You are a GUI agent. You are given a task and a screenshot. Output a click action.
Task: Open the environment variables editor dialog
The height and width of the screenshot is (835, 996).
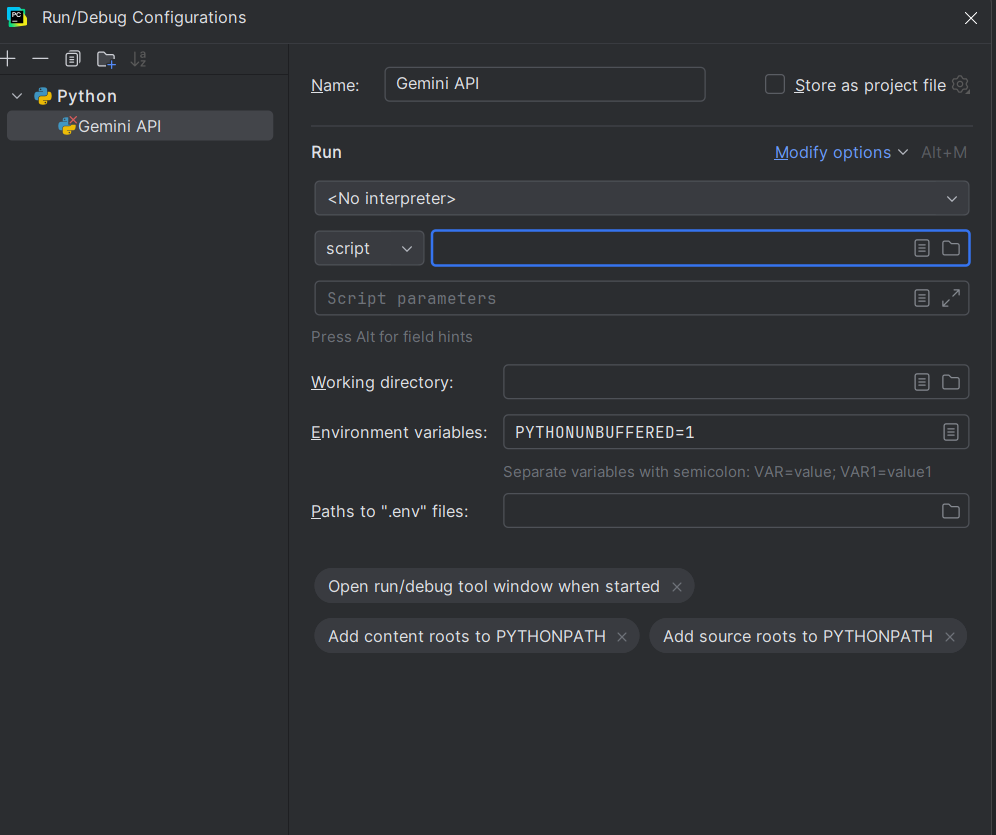951,432
